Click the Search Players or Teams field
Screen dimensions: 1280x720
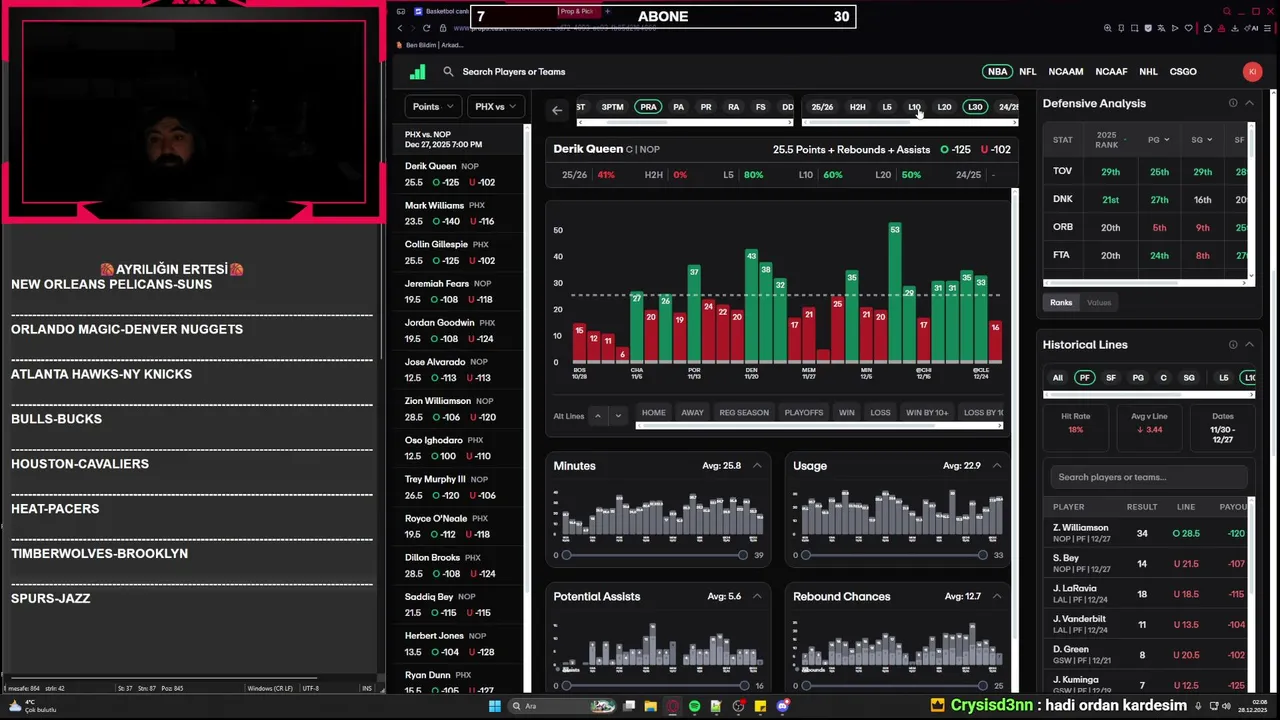point(513,72)
